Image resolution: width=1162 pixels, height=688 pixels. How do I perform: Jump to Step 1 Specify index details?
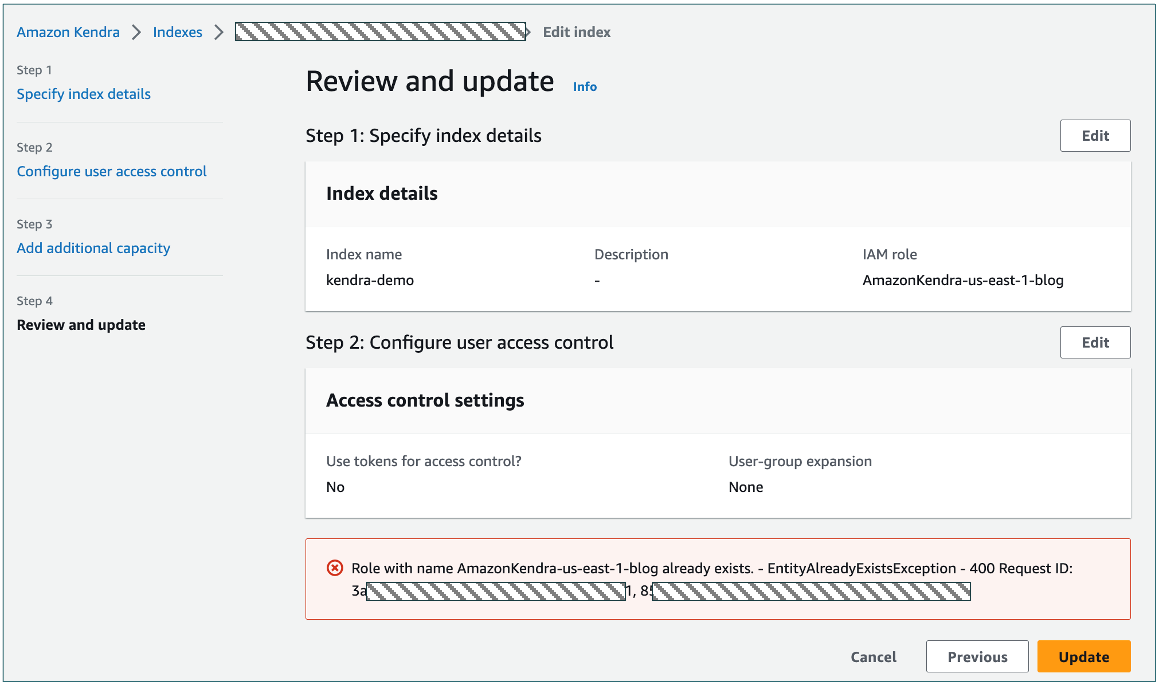(x=84, y=94)
